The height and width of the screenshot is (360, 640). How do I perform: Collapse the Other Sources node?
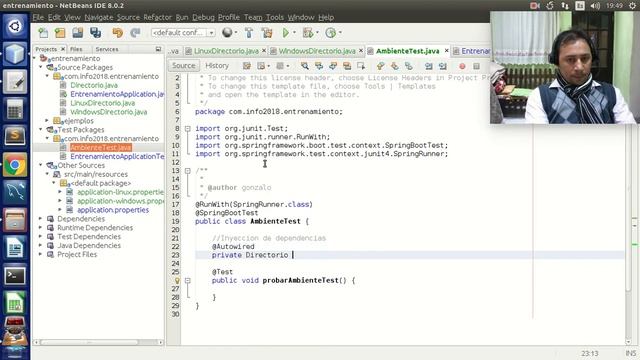[41, 165]
